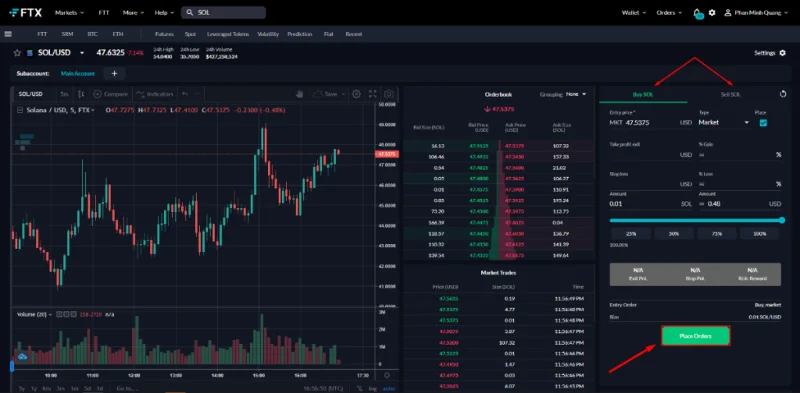The width and height of the screenshot is (800, 393).
Task: Open the Markets dropdown menu
Action: pos(69,13)
